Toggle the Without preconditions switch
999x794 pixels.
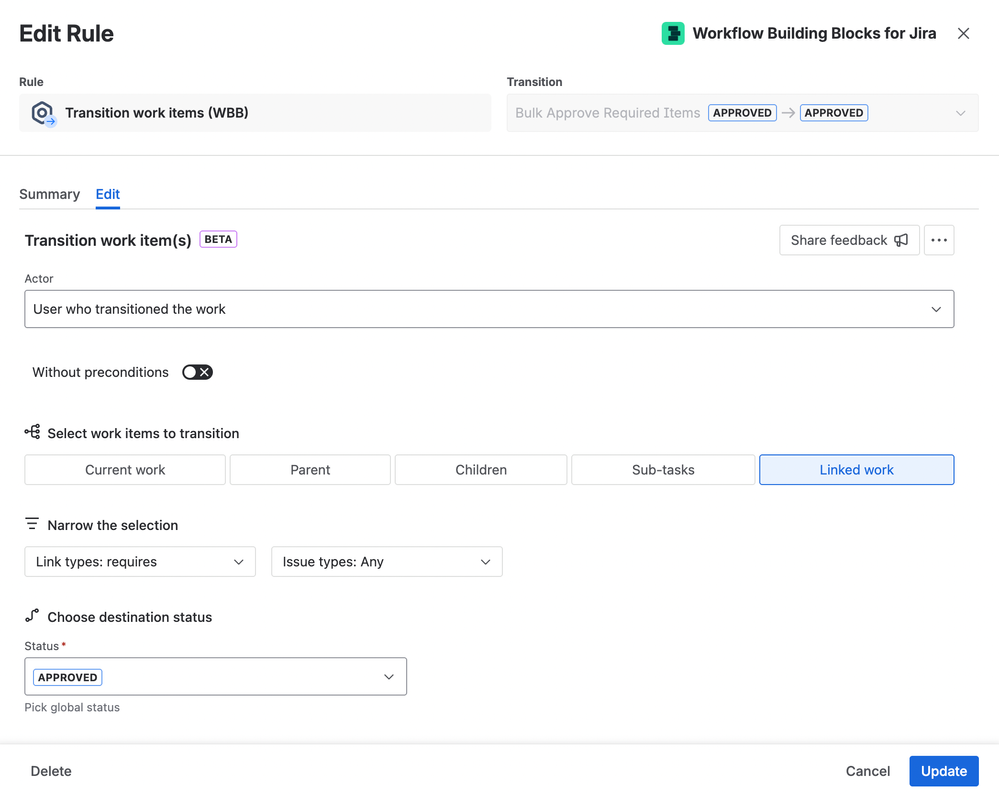coord(197,372)
